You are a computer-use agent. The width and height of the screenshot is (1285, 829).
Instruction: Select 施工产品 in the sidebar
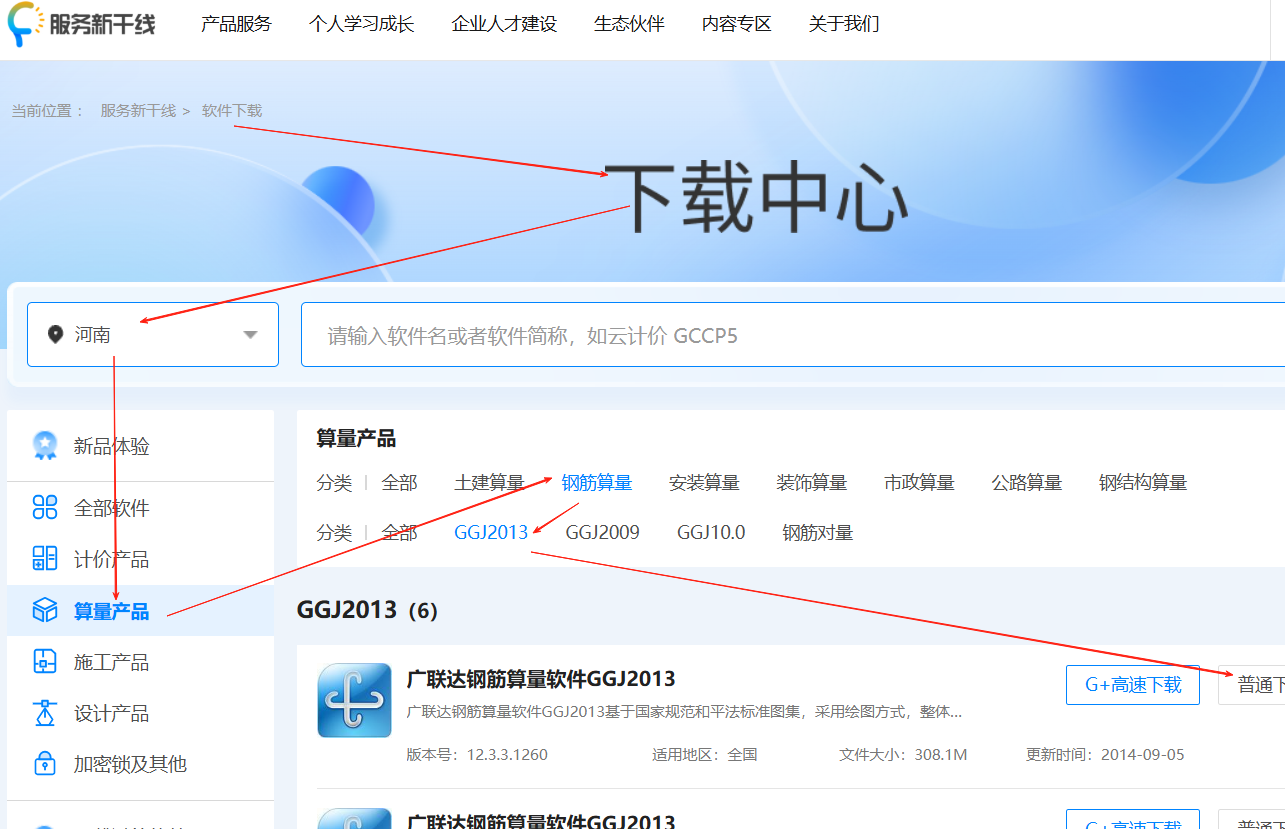(x=140, y=662)
